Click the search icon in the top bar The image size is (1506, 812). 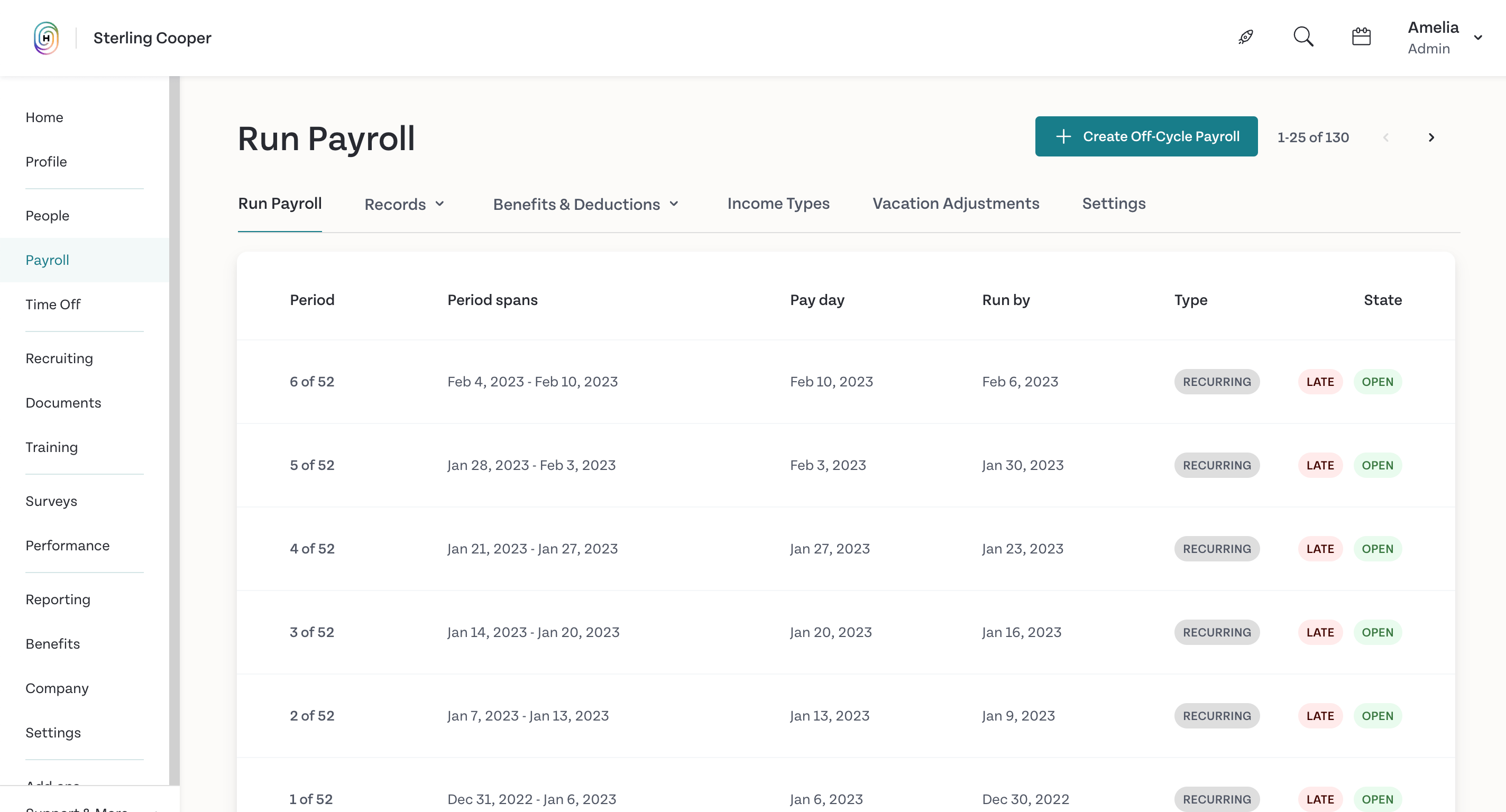1303,36
